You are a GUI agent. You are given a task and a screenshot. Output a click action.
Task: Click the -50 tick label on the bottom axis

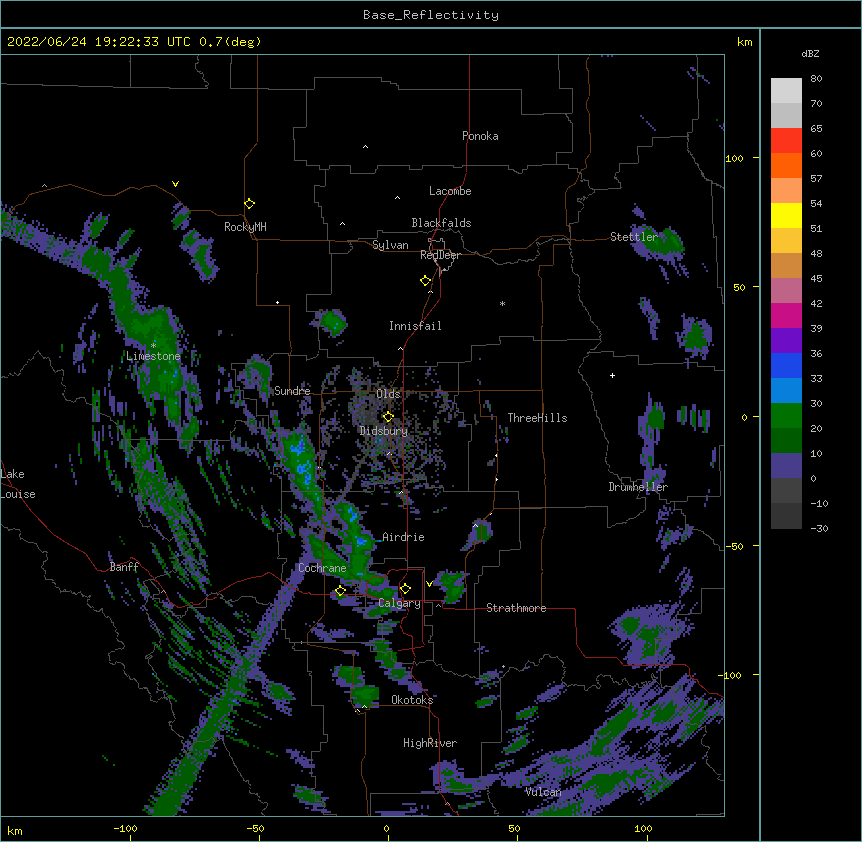[x=255, y=828]
